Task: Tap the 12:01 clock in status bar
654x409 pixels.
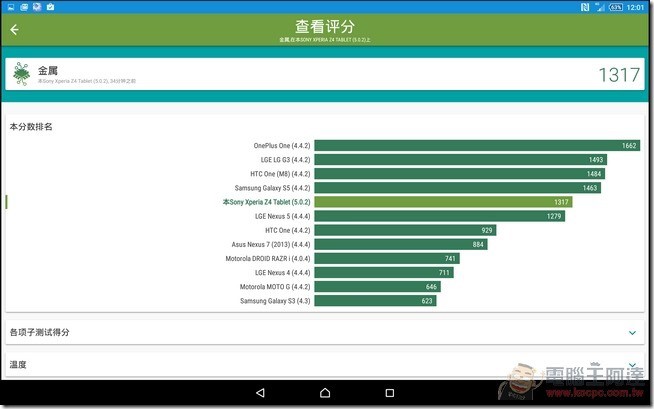Action: [635, 7]
